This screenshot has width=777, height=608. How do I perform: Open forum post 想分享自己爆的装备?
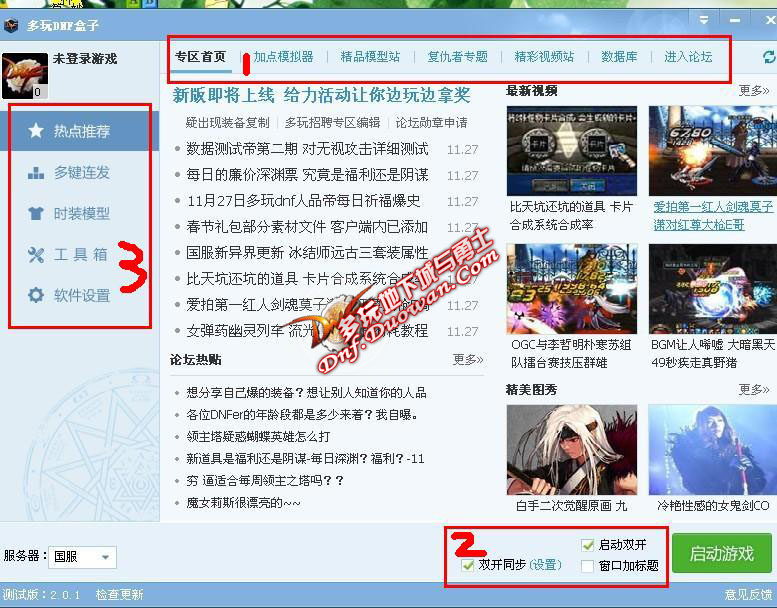tap(306, 393)
